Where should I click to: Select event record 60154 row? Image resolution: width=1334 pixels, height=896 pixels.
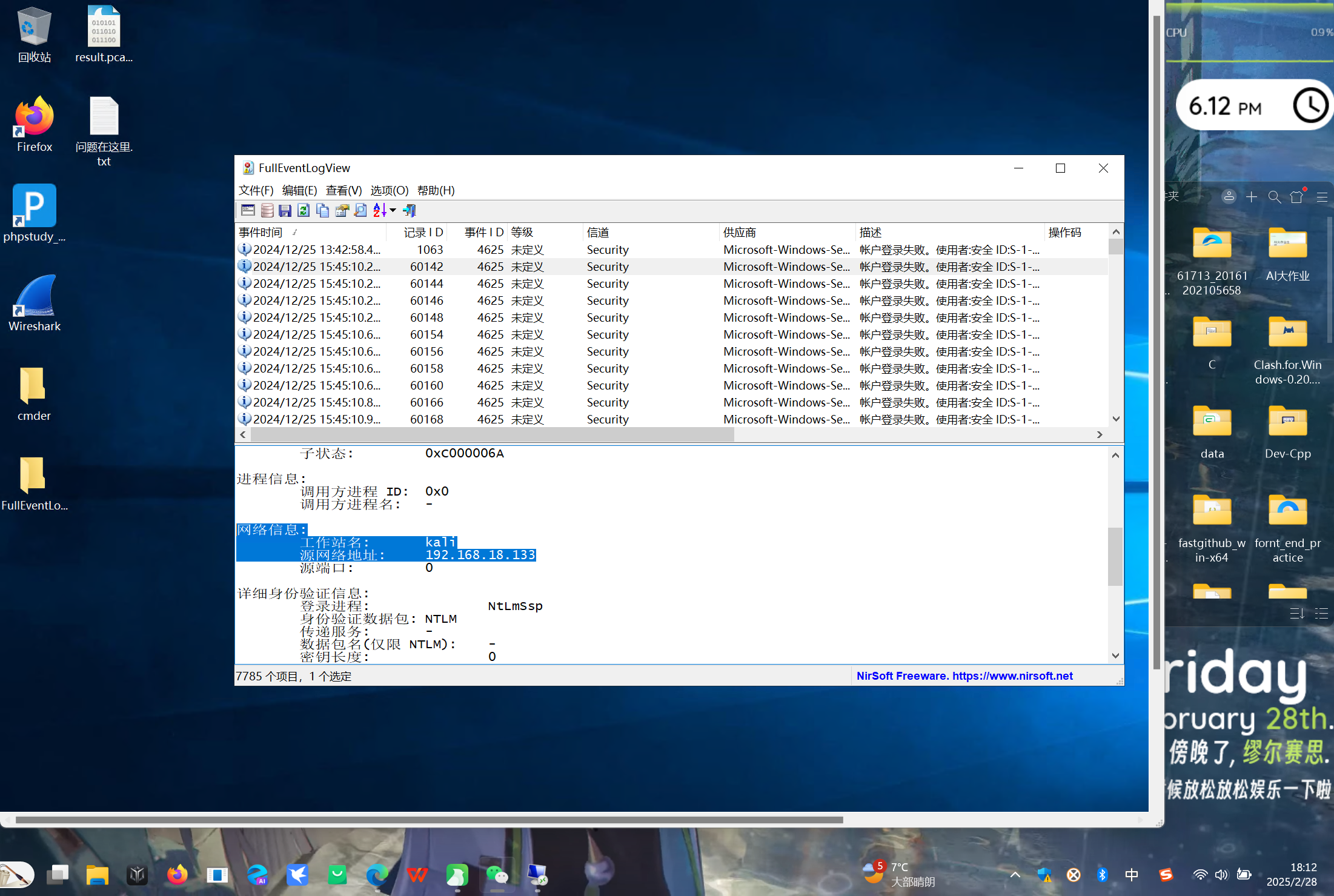(x=426, y=334)
